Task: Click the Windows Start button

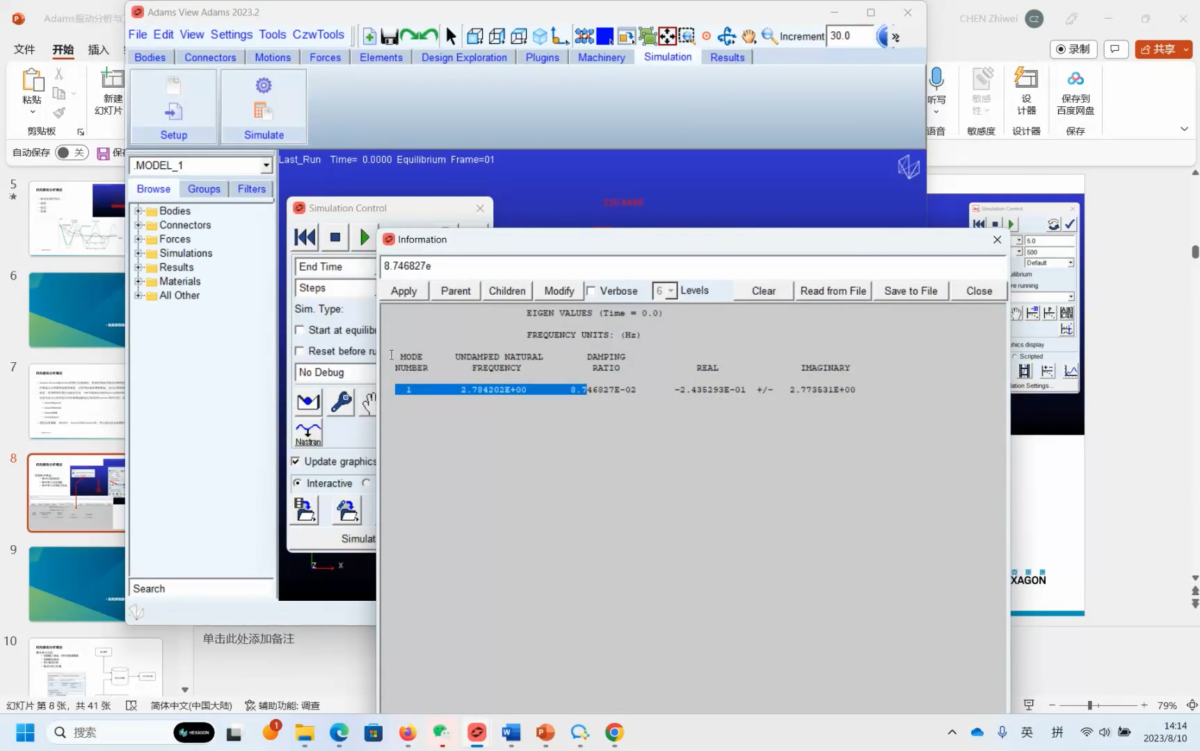Action: click(x=25, y=733)
